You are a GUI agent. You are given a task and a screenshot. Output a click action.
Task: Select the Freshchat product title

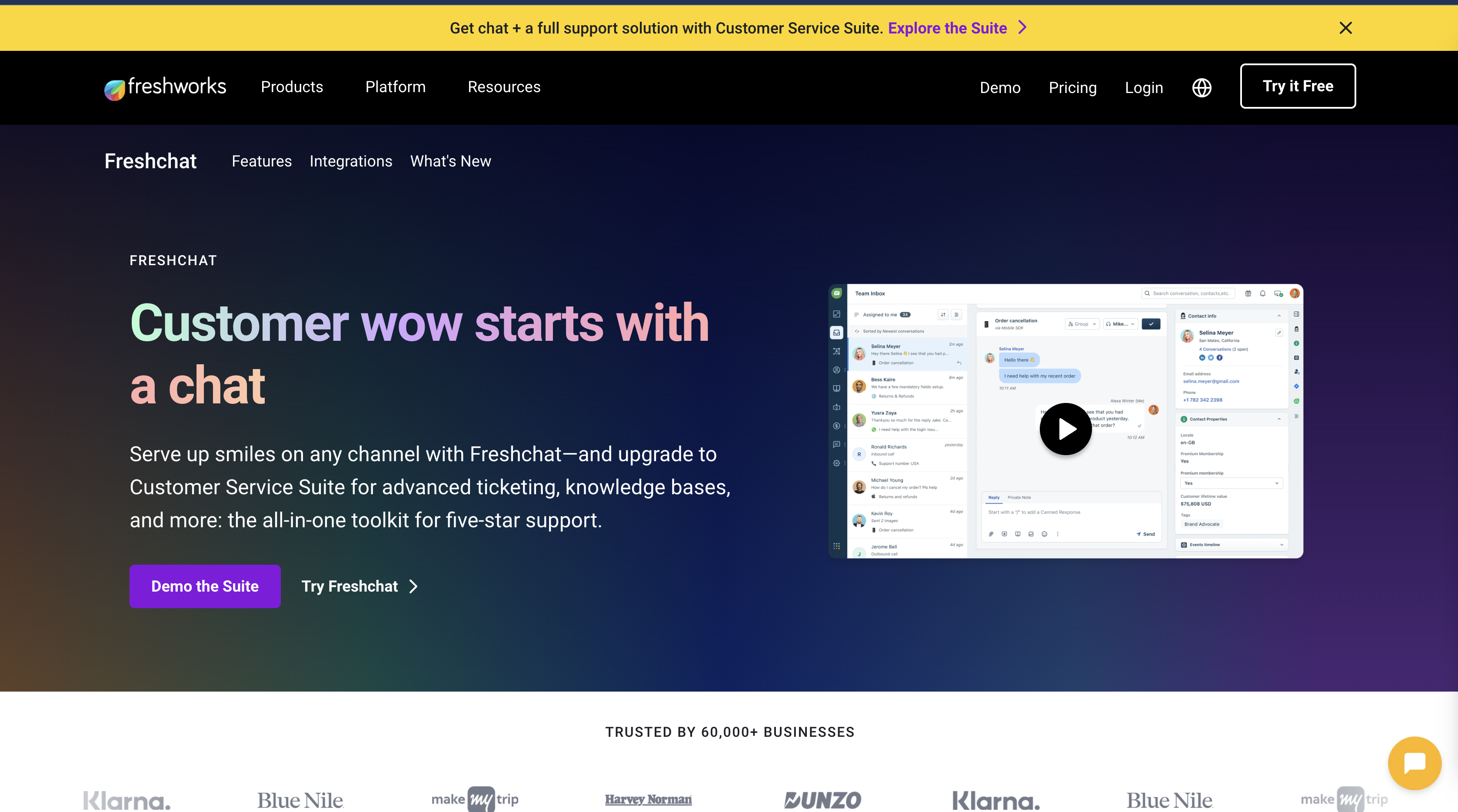tap(150, 161)
